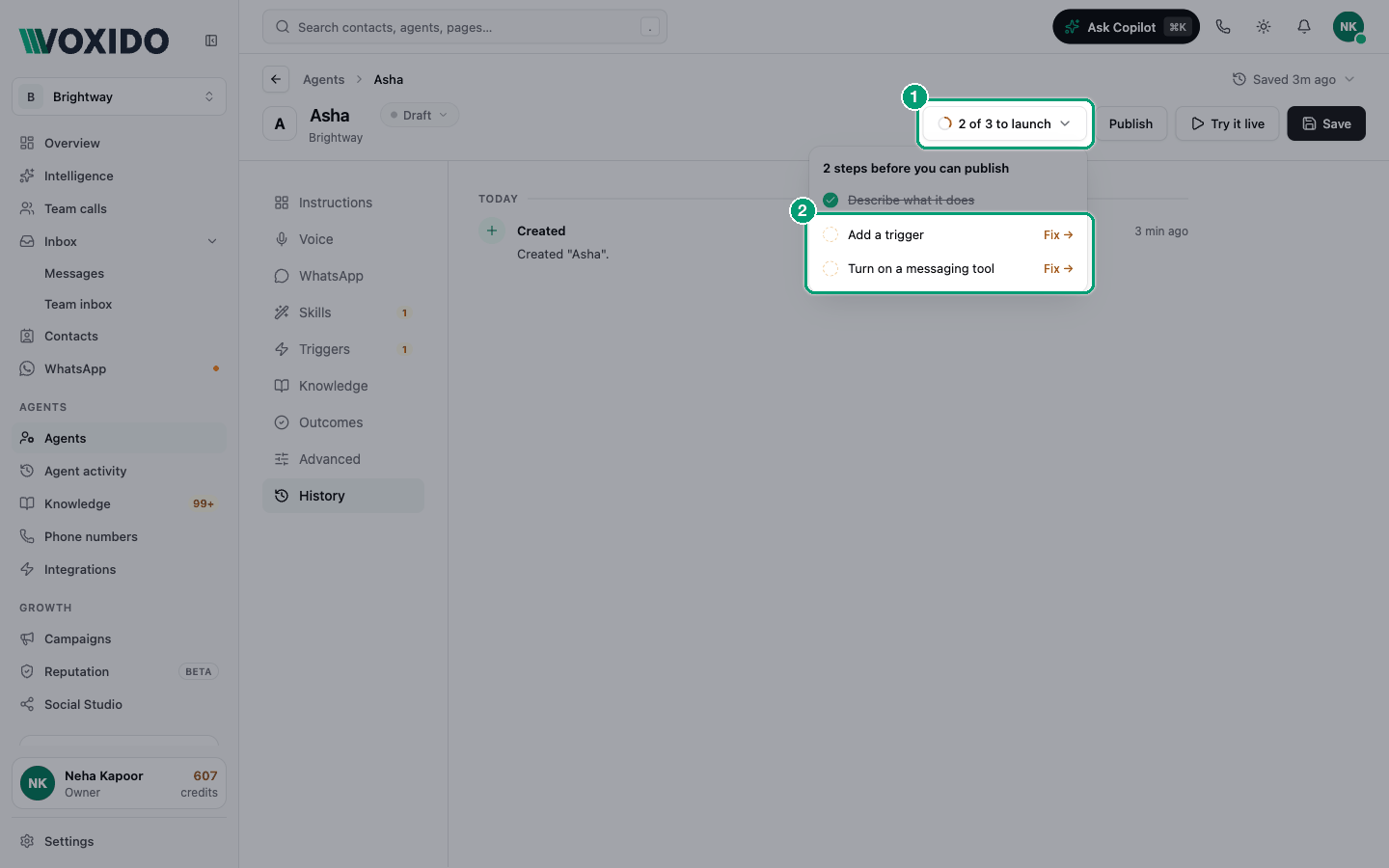1389x868 pixels.
Task: Click the search contacts input field
Action: (465, 27)
